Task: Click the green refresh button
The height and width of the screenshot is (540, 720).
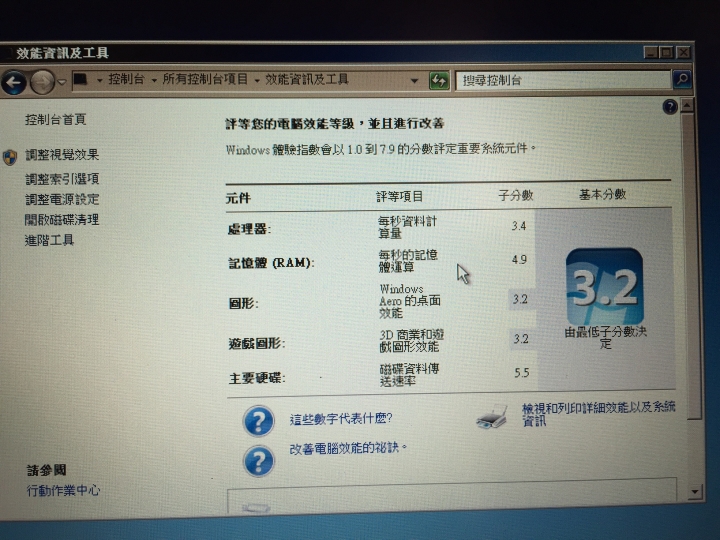Action: (439, 81)
